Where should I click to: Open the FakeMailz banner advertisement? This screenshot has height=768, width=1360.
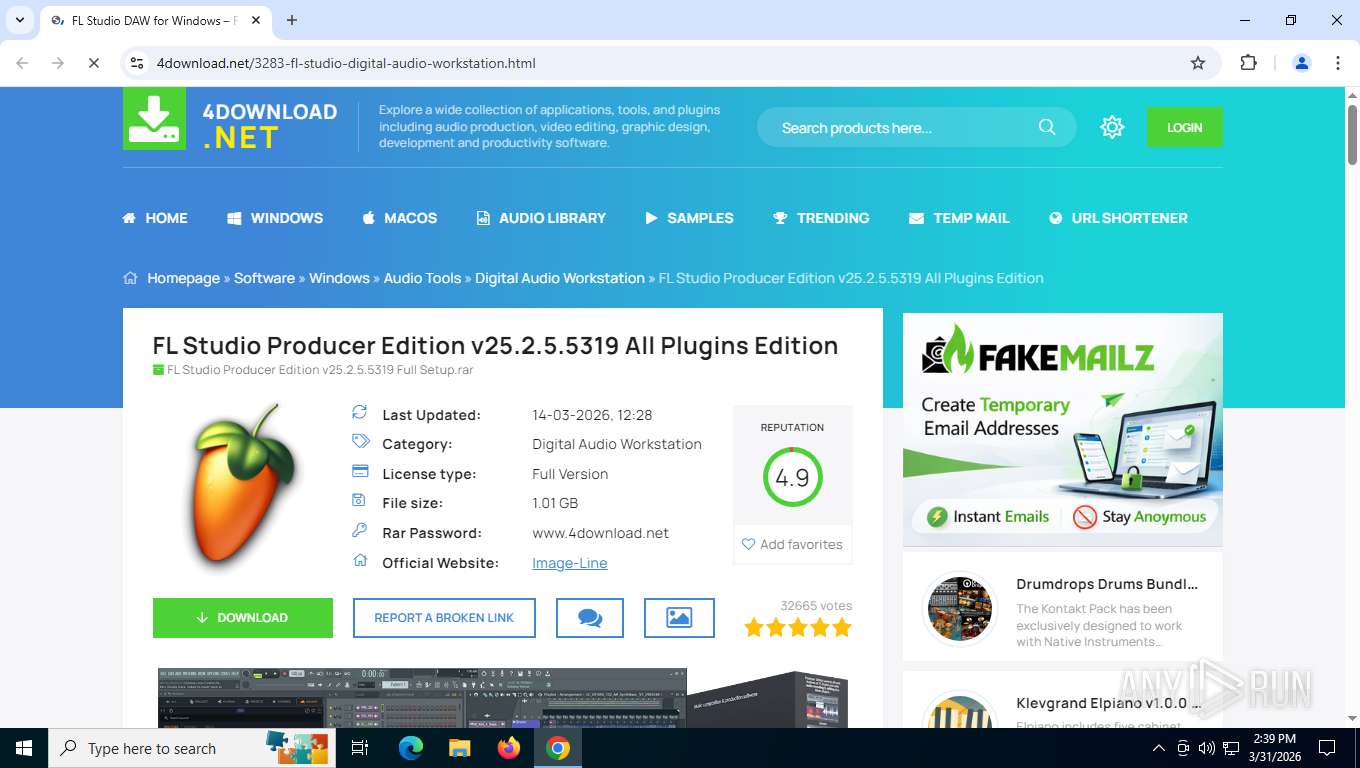1062,430
